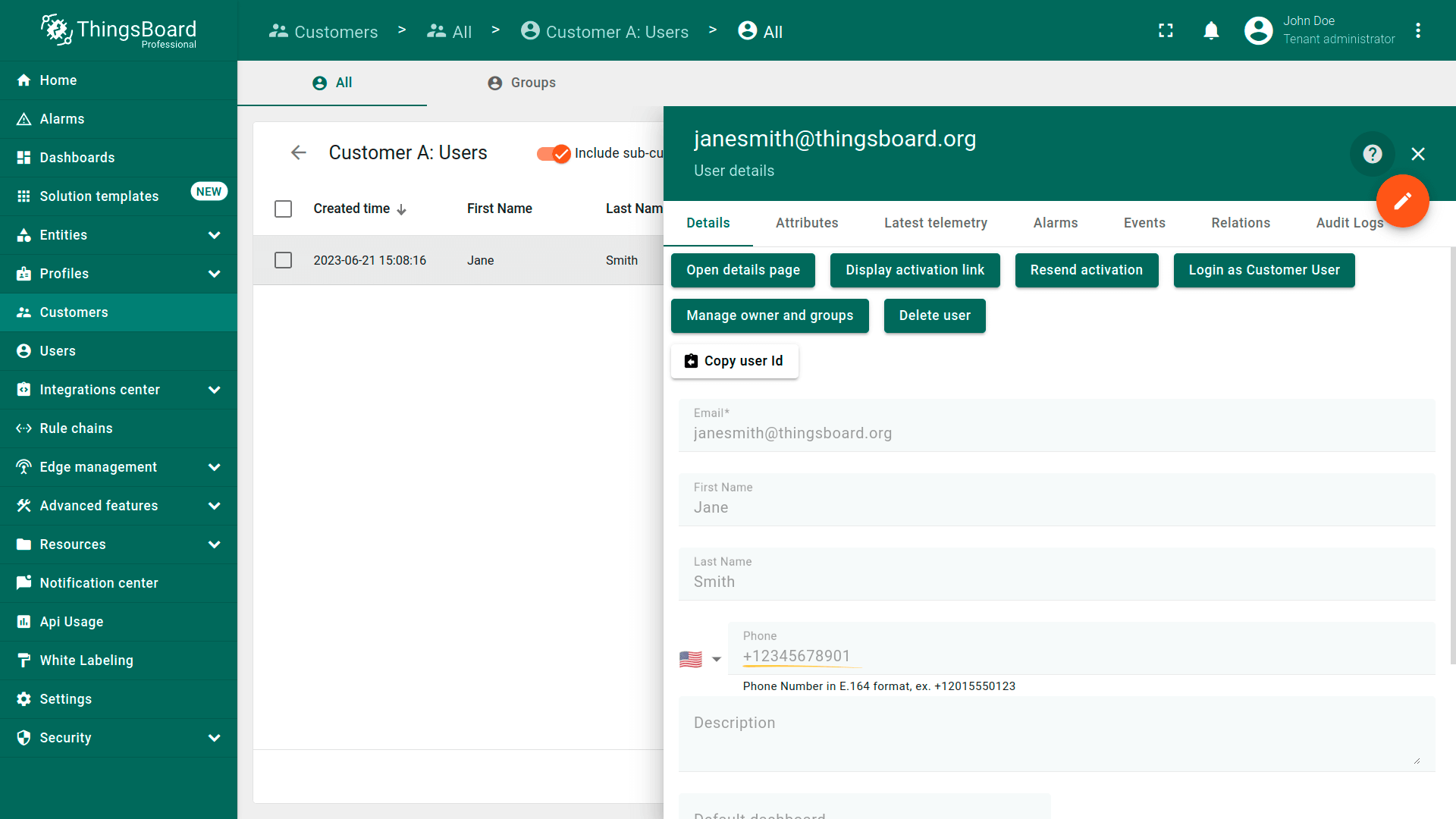Expand the Security menu chevron

(x=215, y=738)
